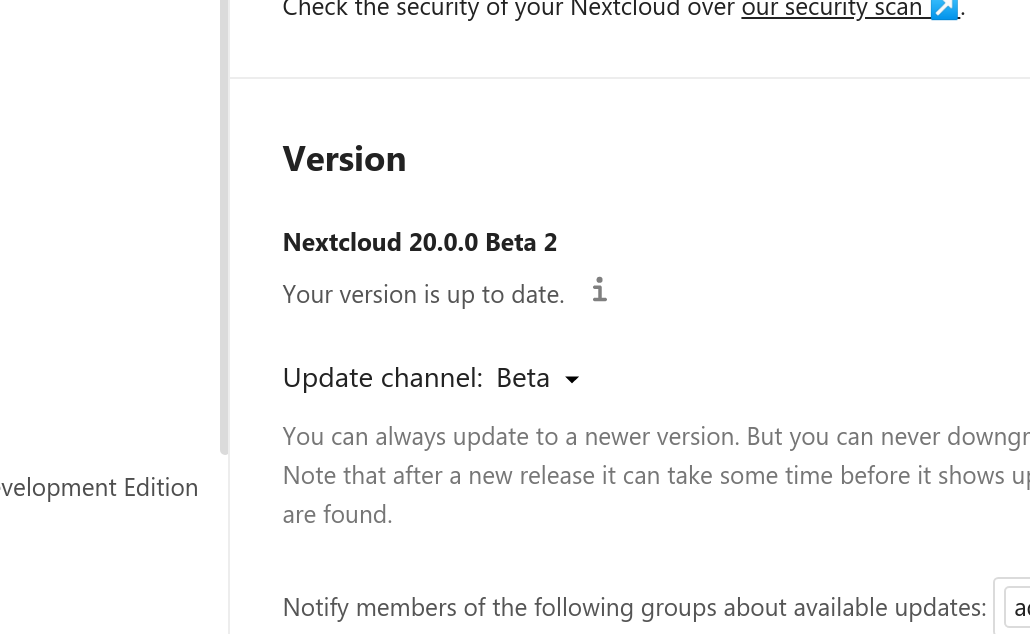Image resolution: width=1030 pixels, height=634 pixels.
Task: Click the blue arrow icon after security scan
Action: pyautogui.click(x=945, y=9)
